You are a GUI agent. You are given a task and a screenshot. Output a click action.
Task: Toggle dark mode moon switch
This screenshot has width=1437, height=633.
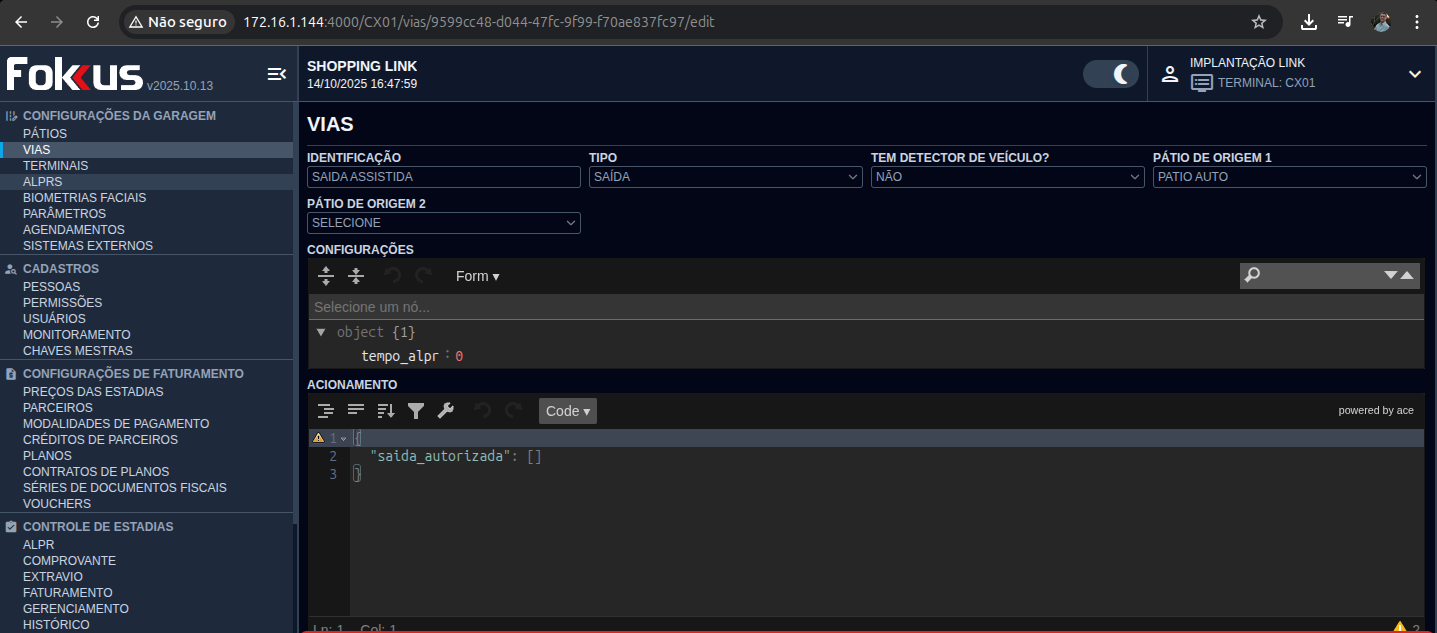[x=1110, y=74]
